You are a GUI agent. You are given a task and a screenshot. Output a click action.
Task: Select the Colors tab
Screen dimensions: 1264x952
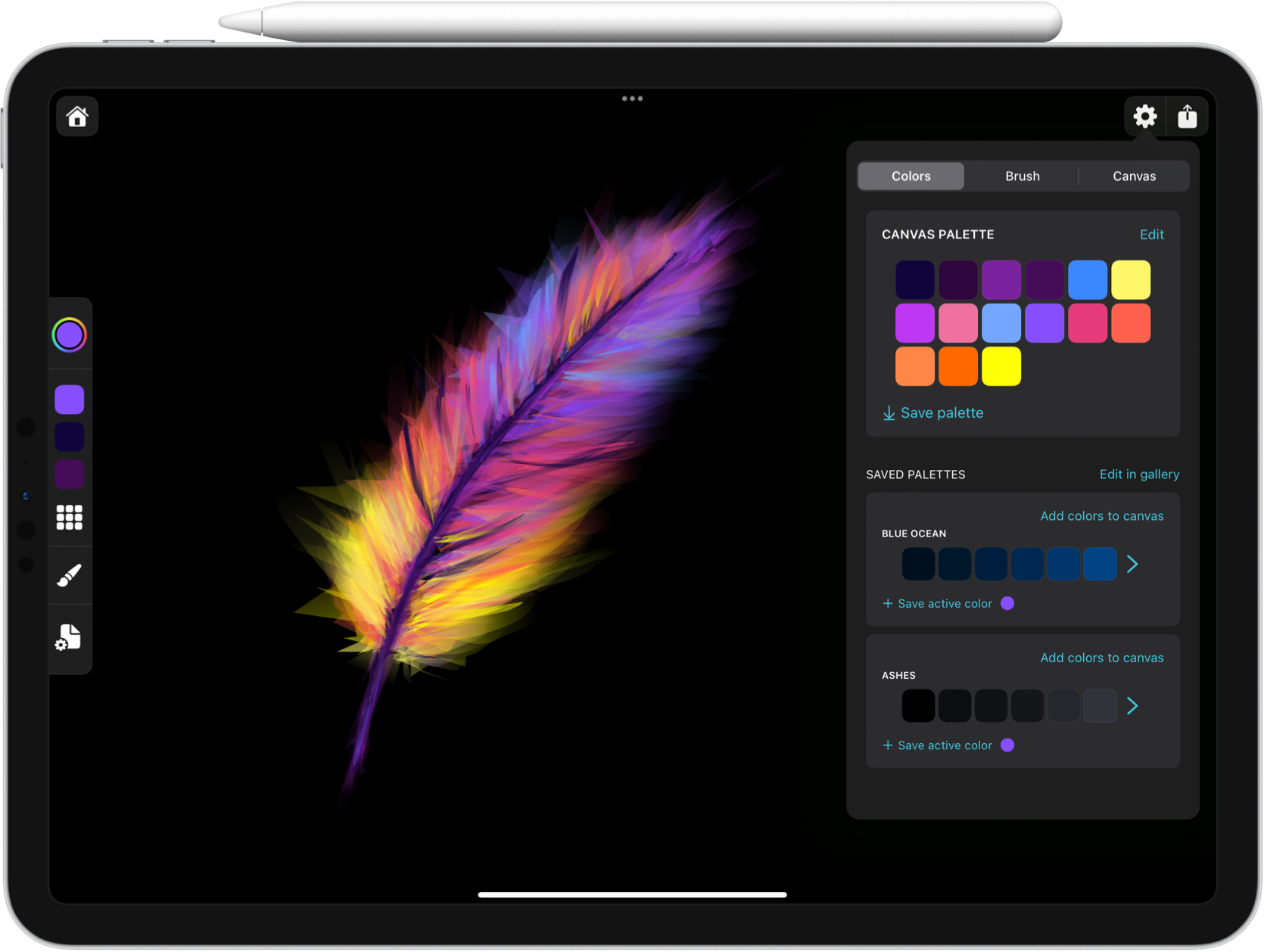click(911, 176)
